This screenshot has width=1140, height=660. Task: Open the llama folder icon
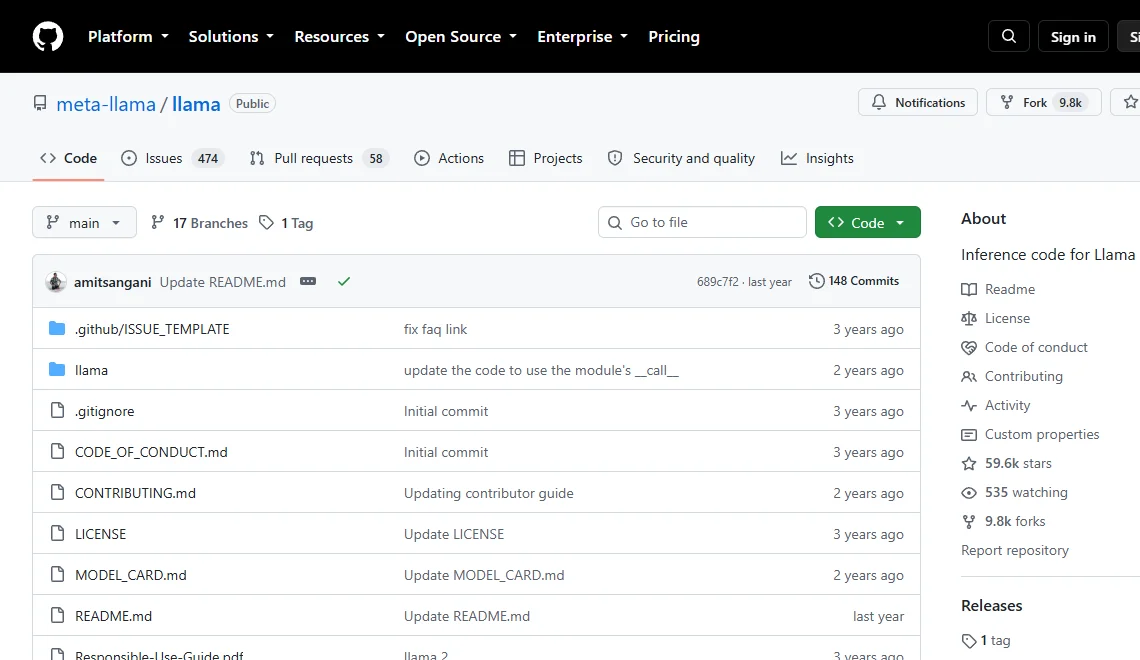coord(57,369)
